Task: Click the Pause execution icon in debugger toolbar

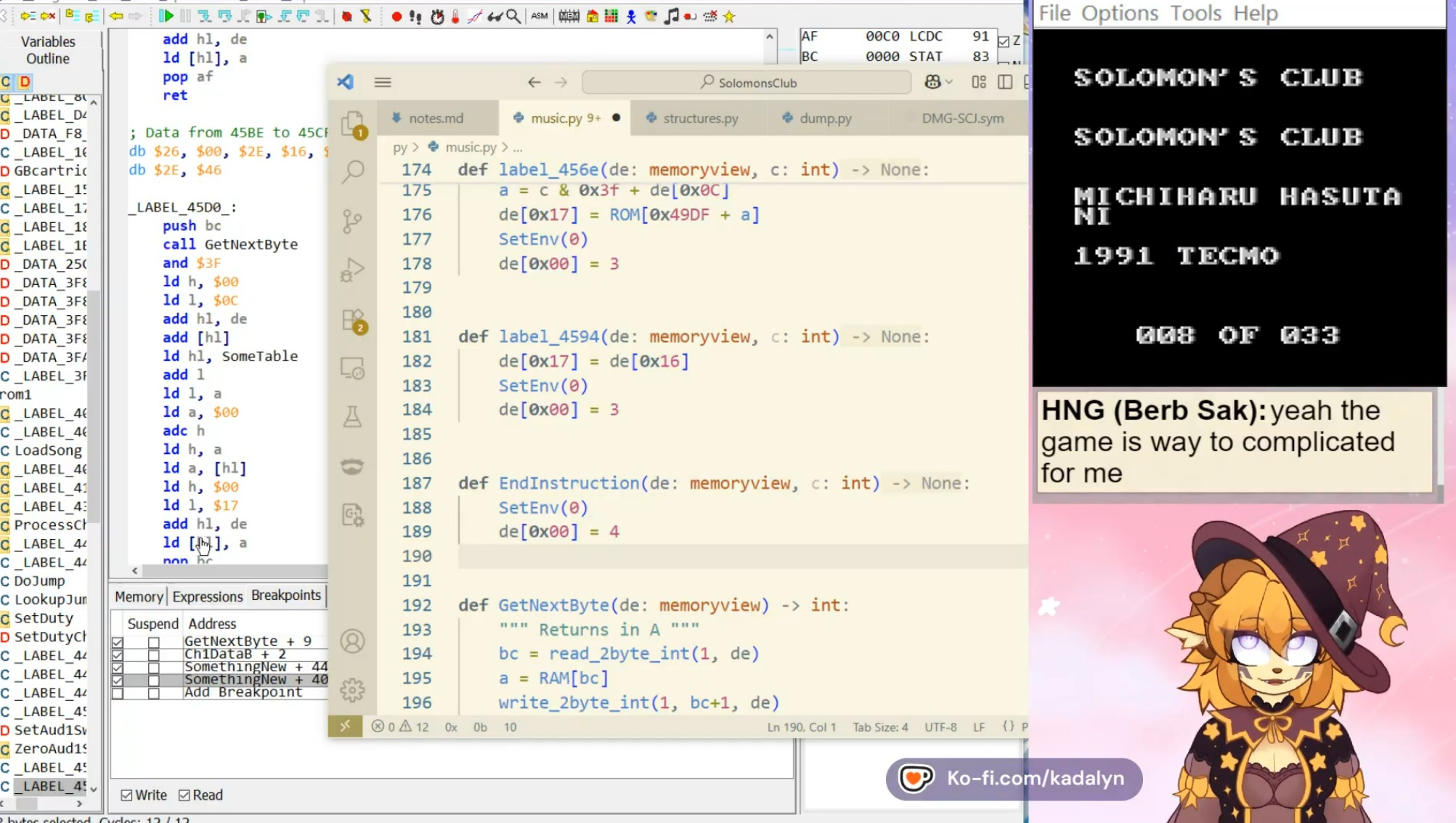Action: [x=186, y=16]
